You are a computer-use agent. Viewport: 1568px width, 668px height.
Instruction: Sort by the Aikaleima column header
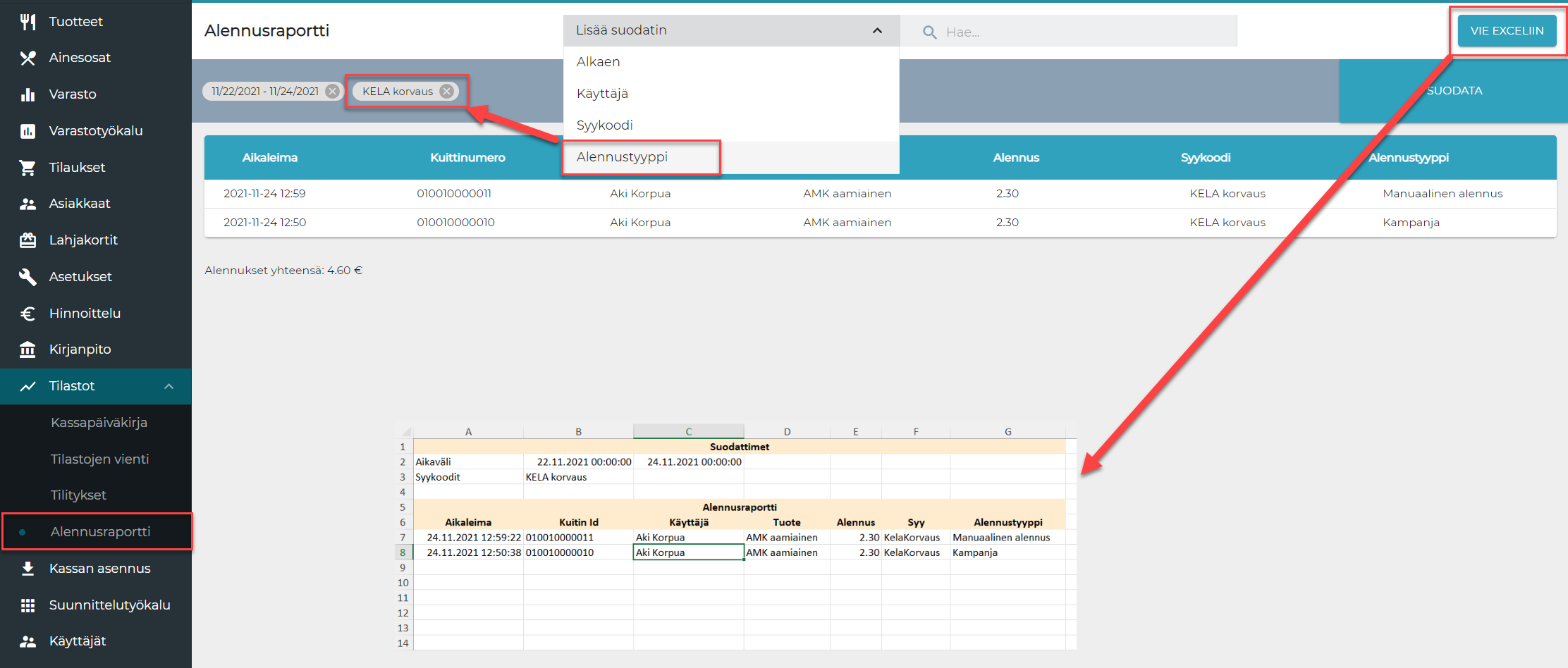click(269, 158)
